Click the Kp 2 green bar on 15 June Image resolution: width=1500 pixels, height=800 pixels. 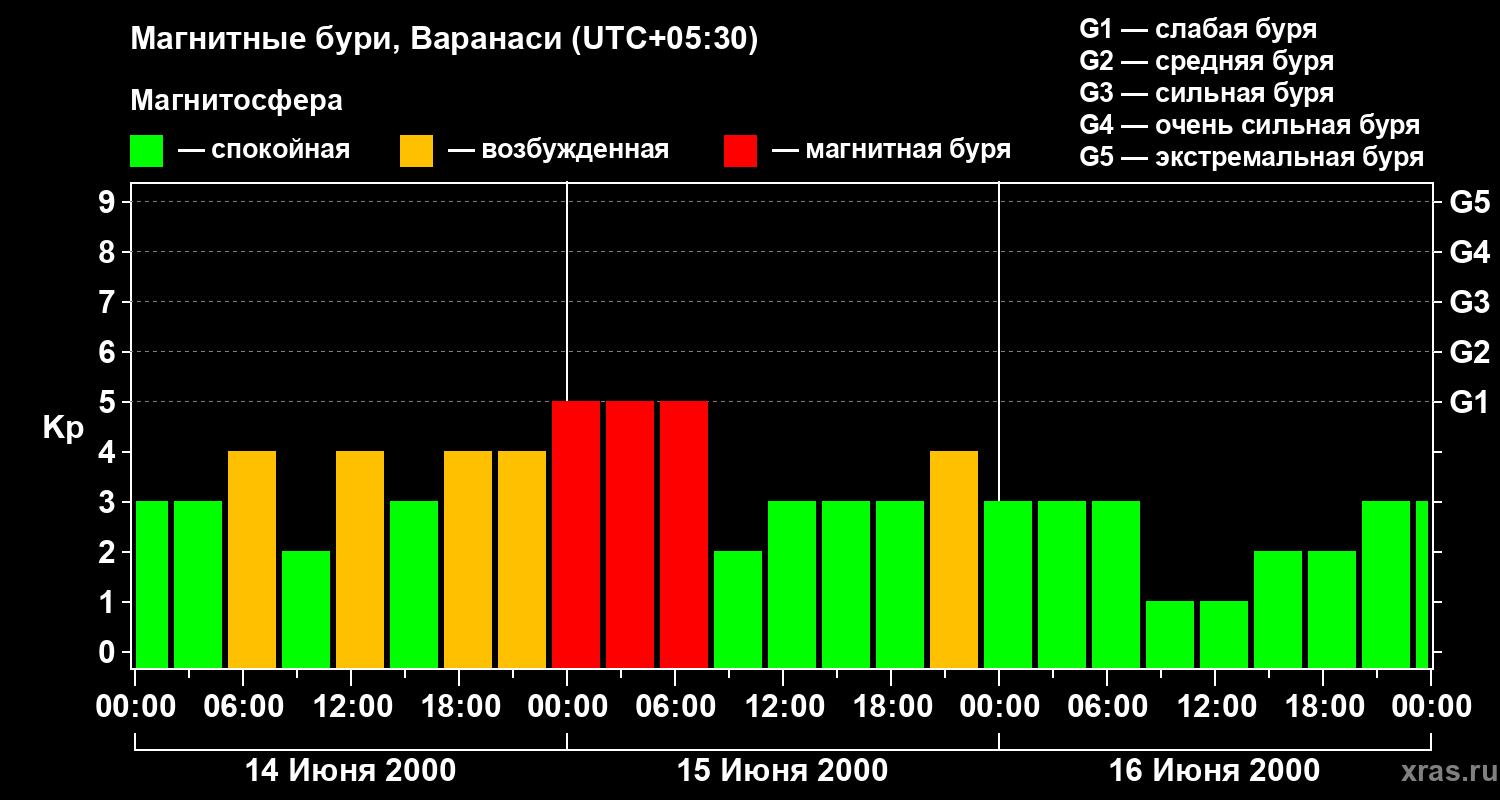[x=738, y=610]
